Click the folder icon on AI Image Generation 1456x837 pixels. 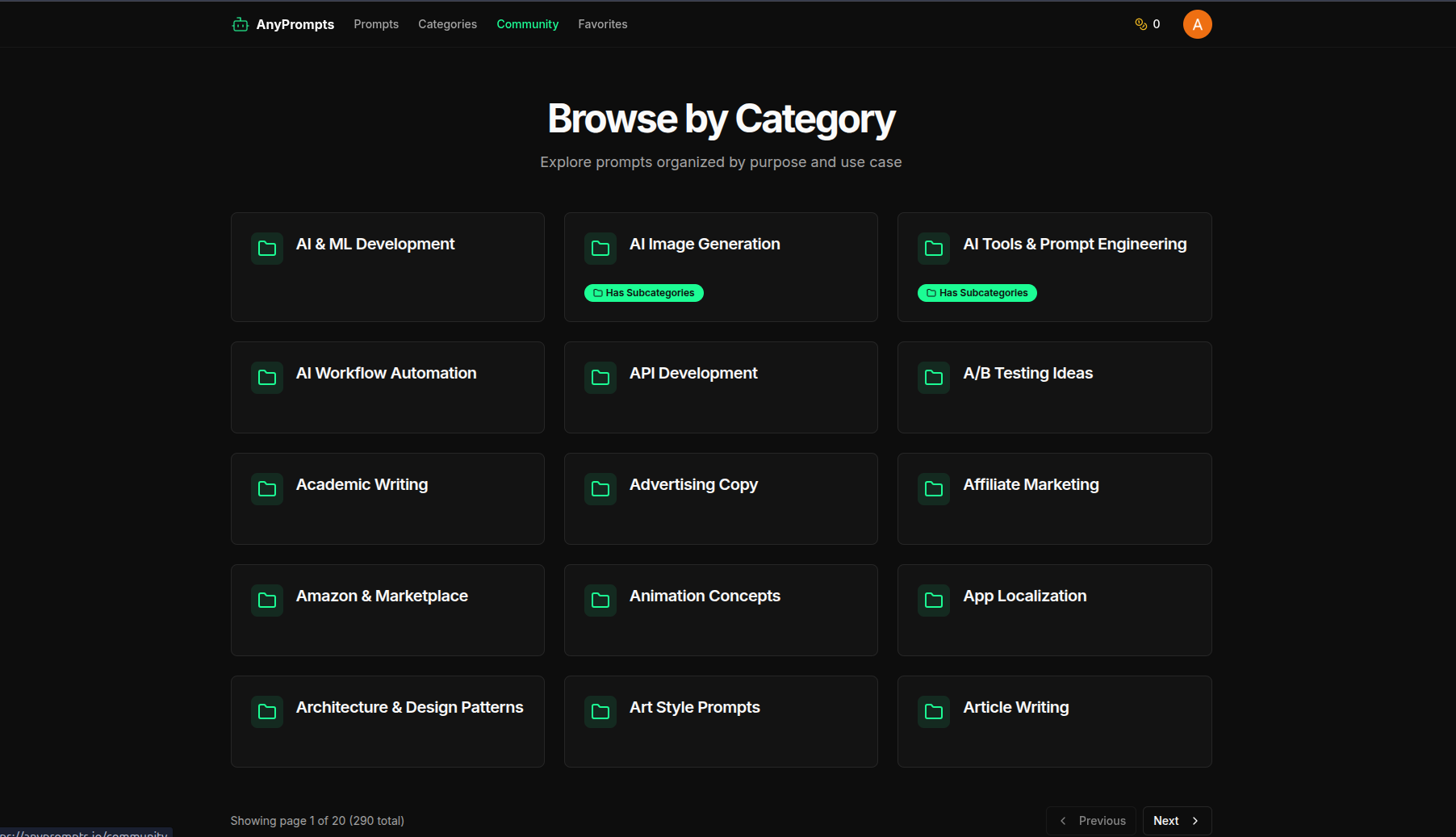pos(600,248)
